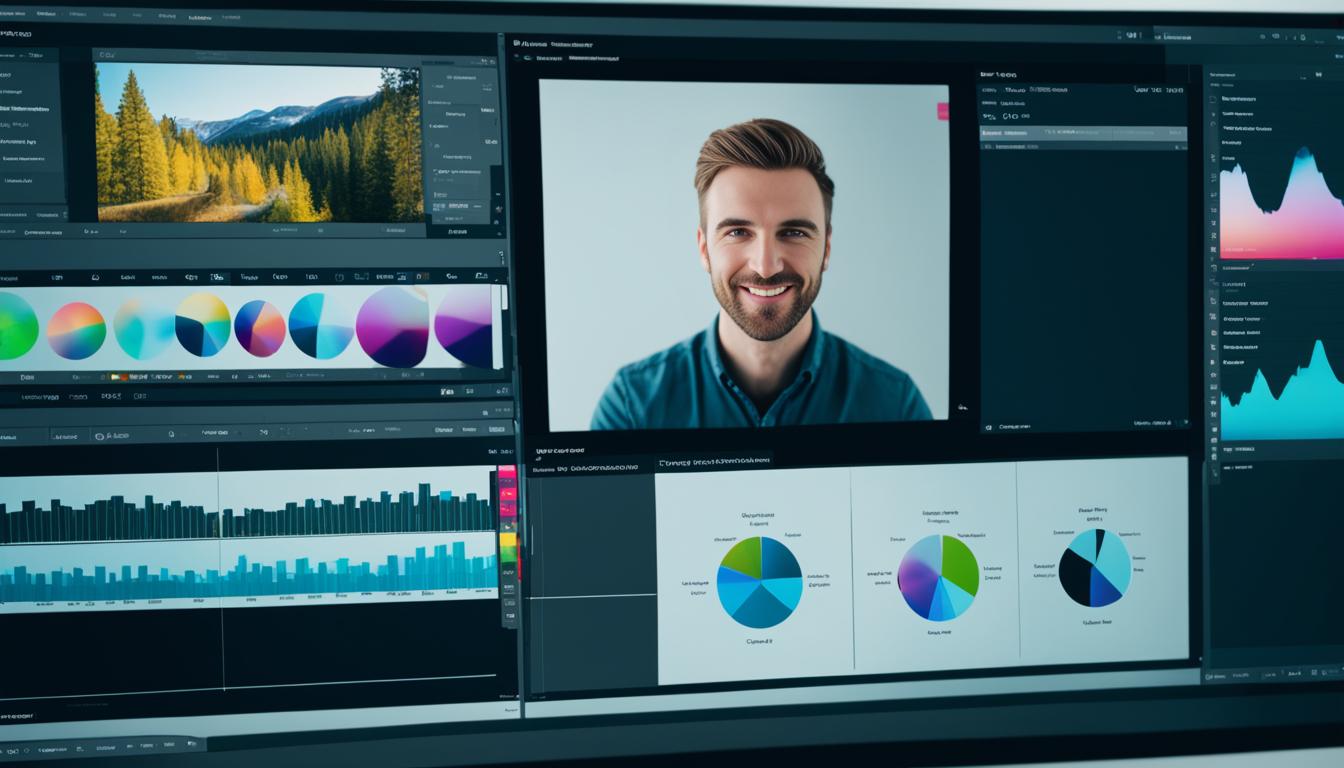The image size is (1344, 768).
Task: Select the green and blue pie chart
Action: (760, 582)
